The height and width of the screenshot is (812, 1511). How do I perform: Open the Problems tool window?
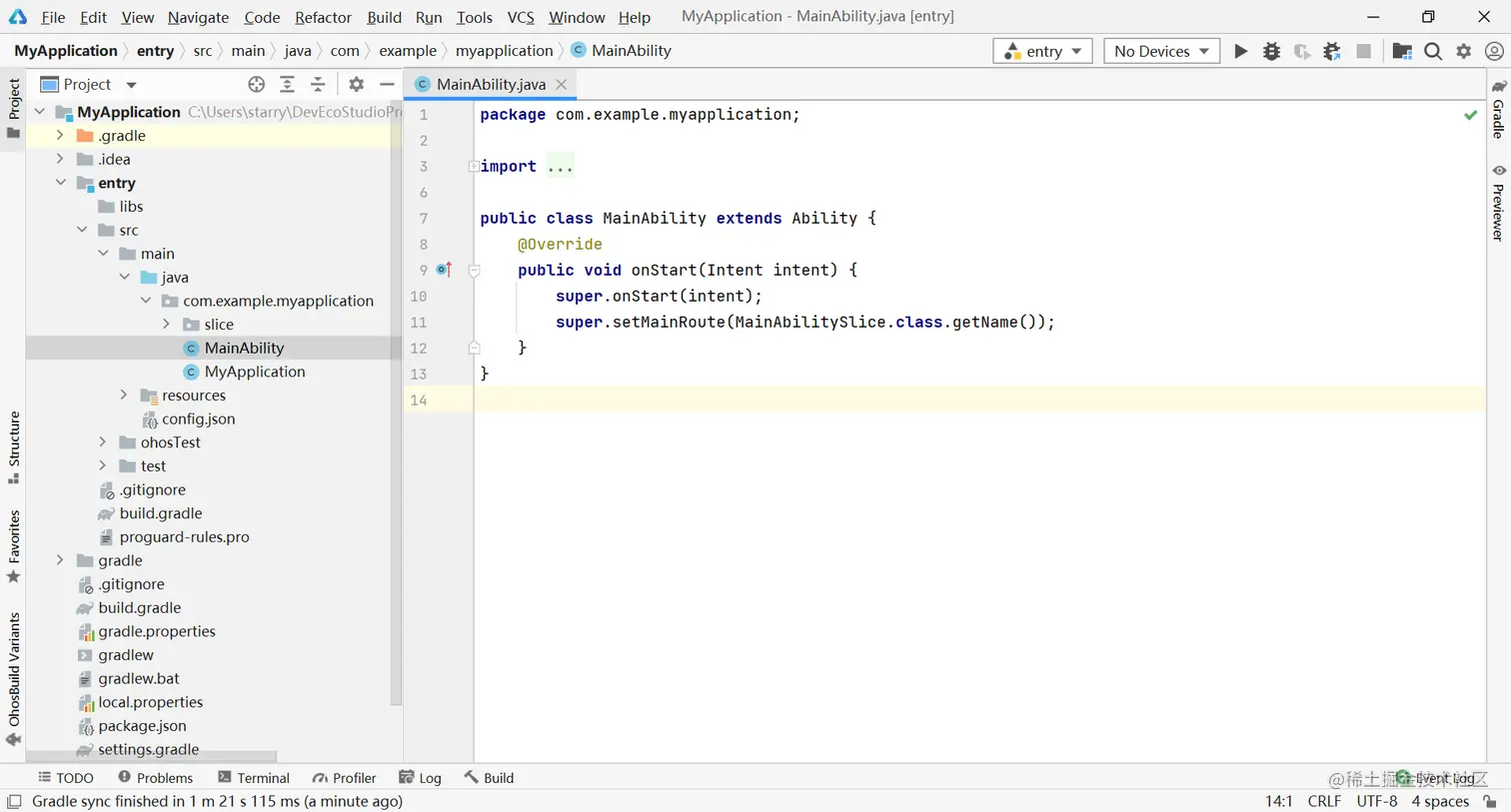[155, 778]
